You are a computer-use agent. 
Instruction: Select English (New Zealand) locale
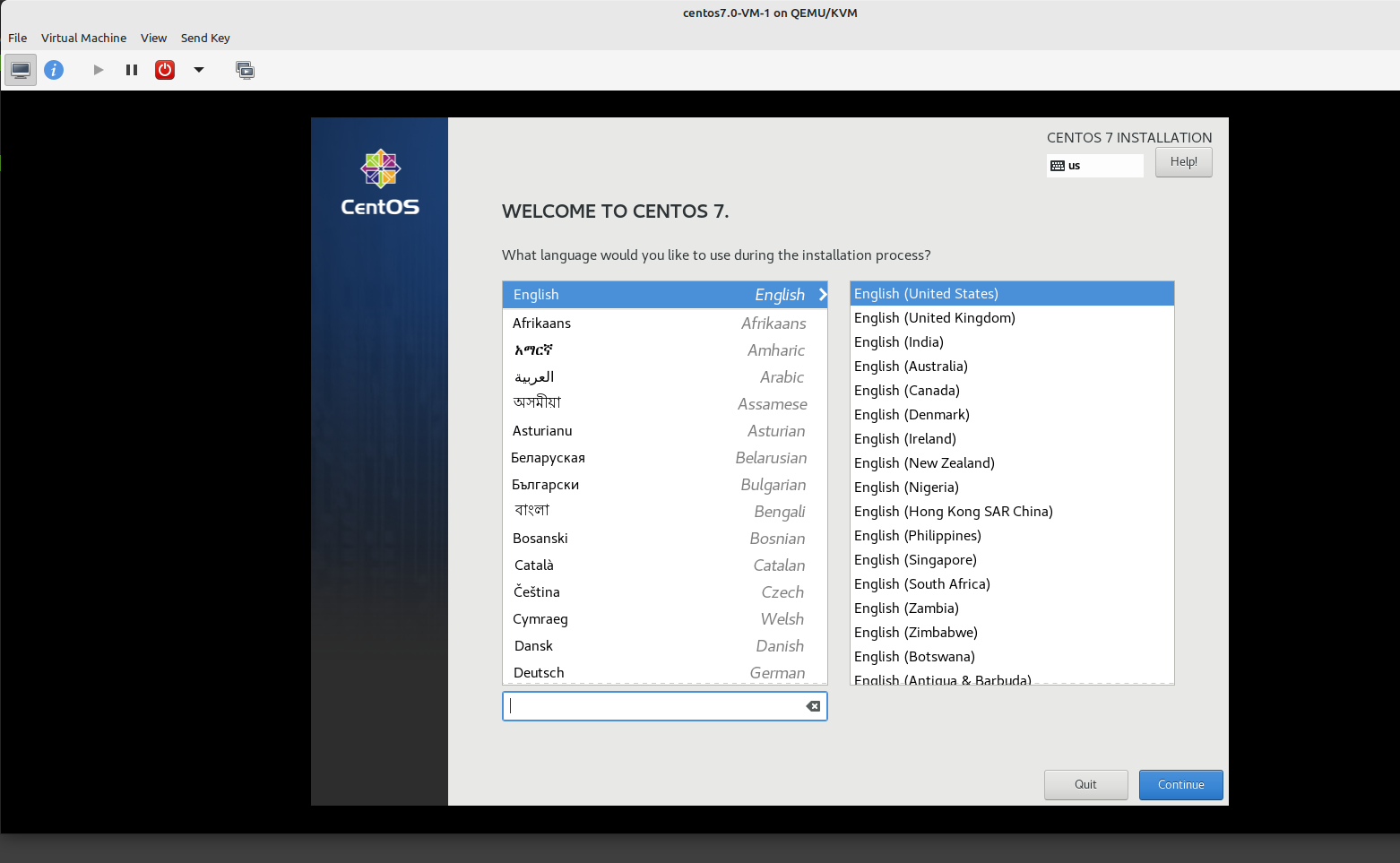(x=1012, y=462)
